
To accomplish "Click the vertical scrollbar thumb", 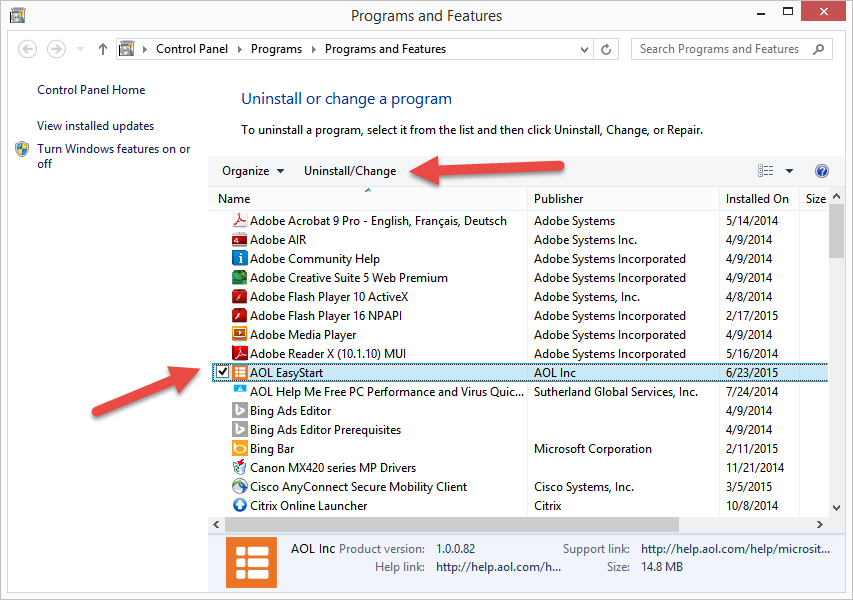I will (837, 232).
